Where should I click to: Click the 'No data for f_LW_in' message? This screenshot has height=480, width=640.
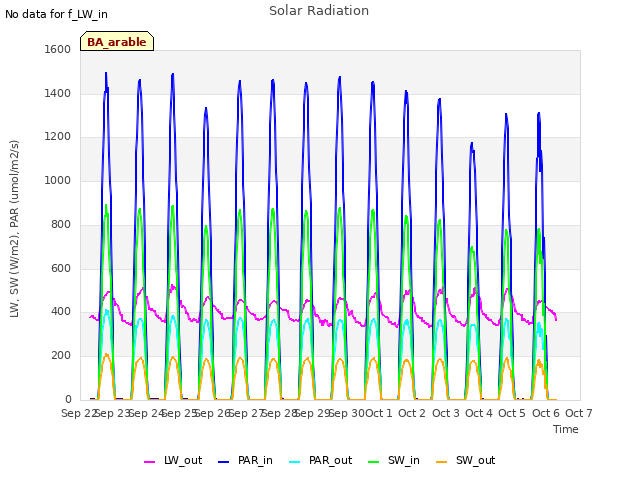tap(56, 14)
